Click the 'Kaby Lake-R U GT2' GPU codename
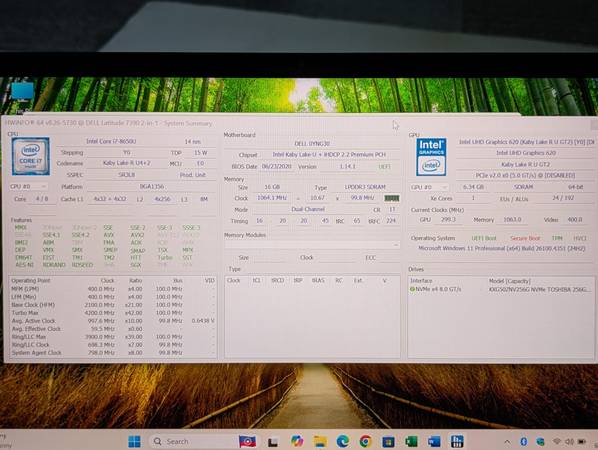 (525, 164)
